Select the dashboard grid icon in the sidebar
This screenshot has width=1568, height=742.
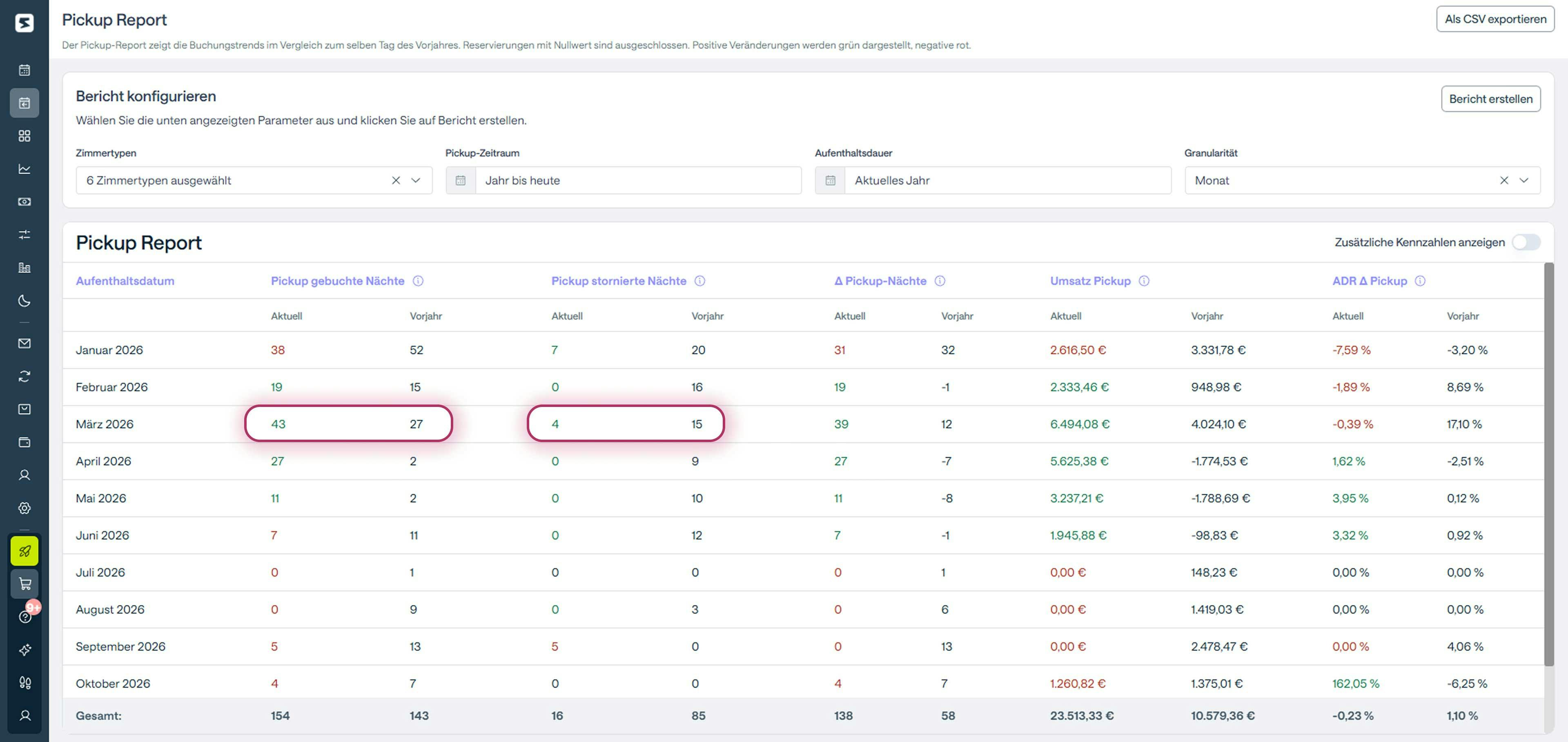(24, 136)
